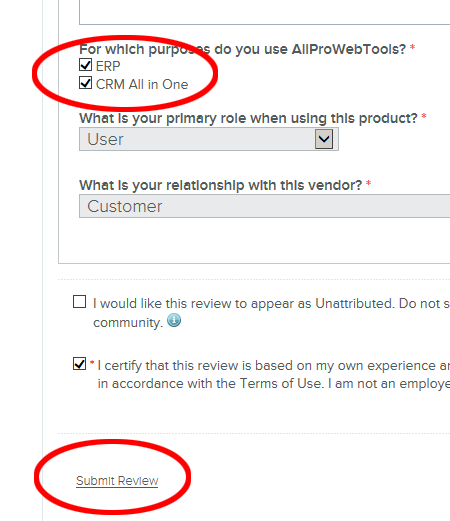
Task: Toggle the 'I certify' checkbox
Action: coord(79,364)
